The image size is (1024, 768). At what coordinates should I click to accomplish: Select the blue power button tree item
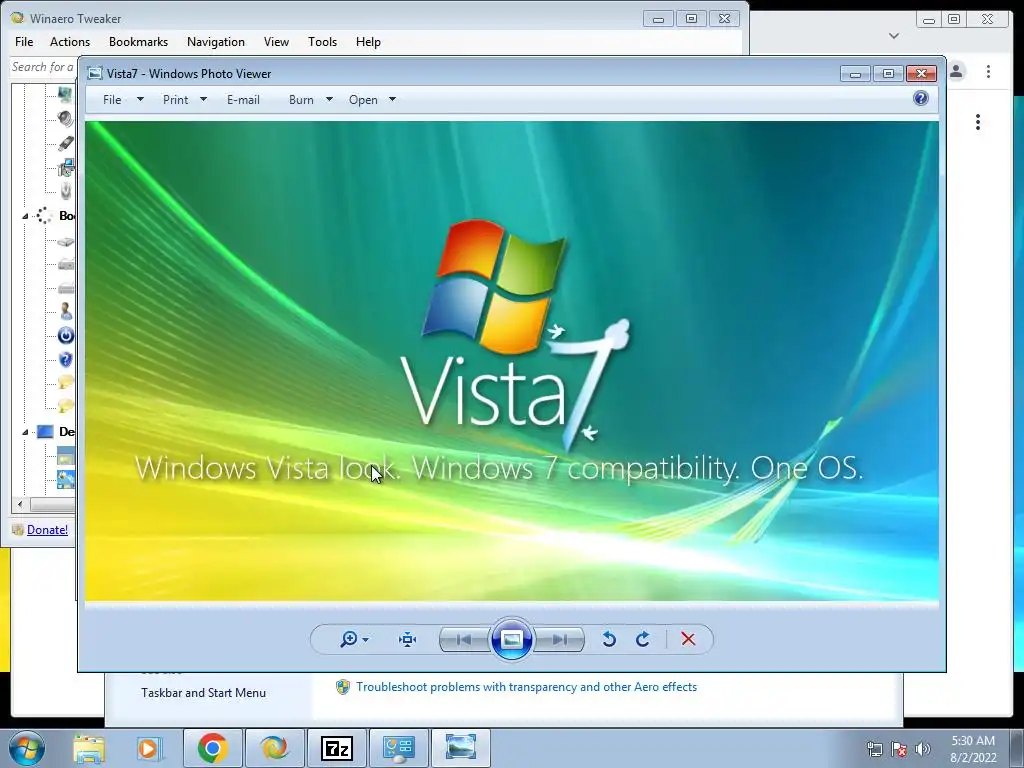(65, 336)
